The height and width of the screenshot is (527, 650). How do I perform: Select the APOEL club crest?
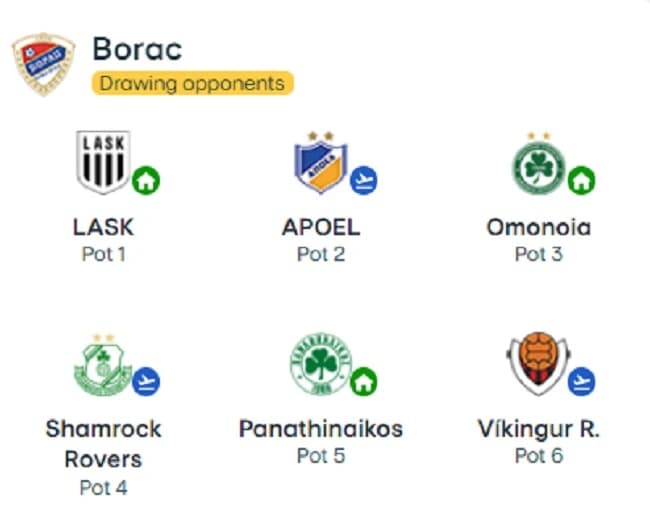[x=320, y=162]
